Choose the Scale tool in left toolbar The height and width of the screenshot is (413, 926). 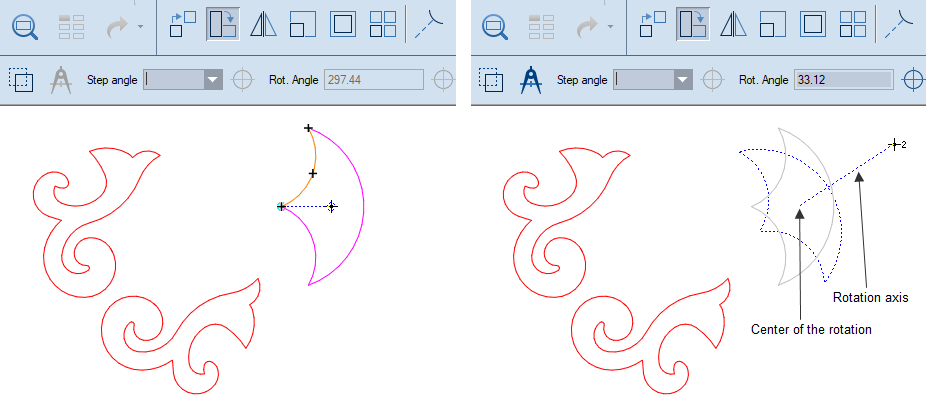click(302, 24)
